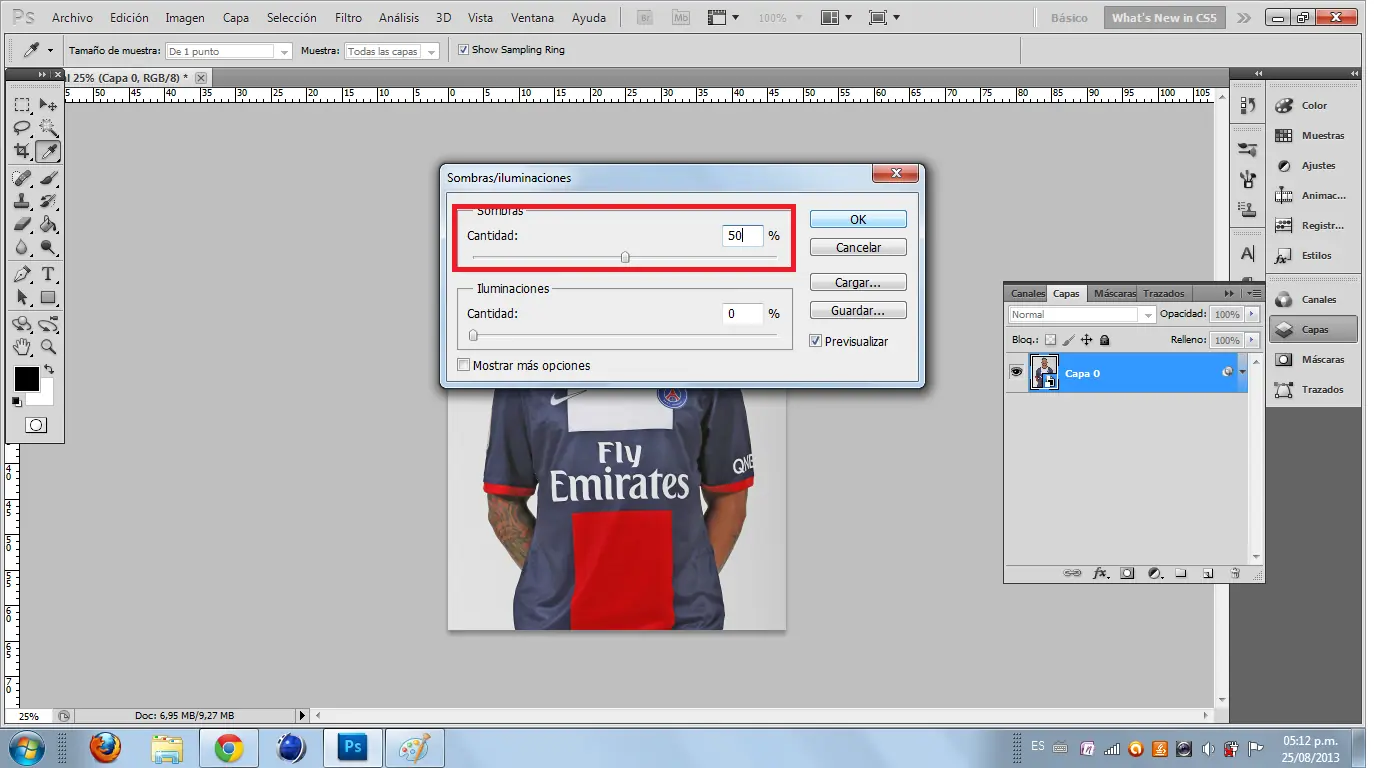Select the Spot Healing Brush tool
This screenshot has width=1374, height=768.
pos(22,178)
